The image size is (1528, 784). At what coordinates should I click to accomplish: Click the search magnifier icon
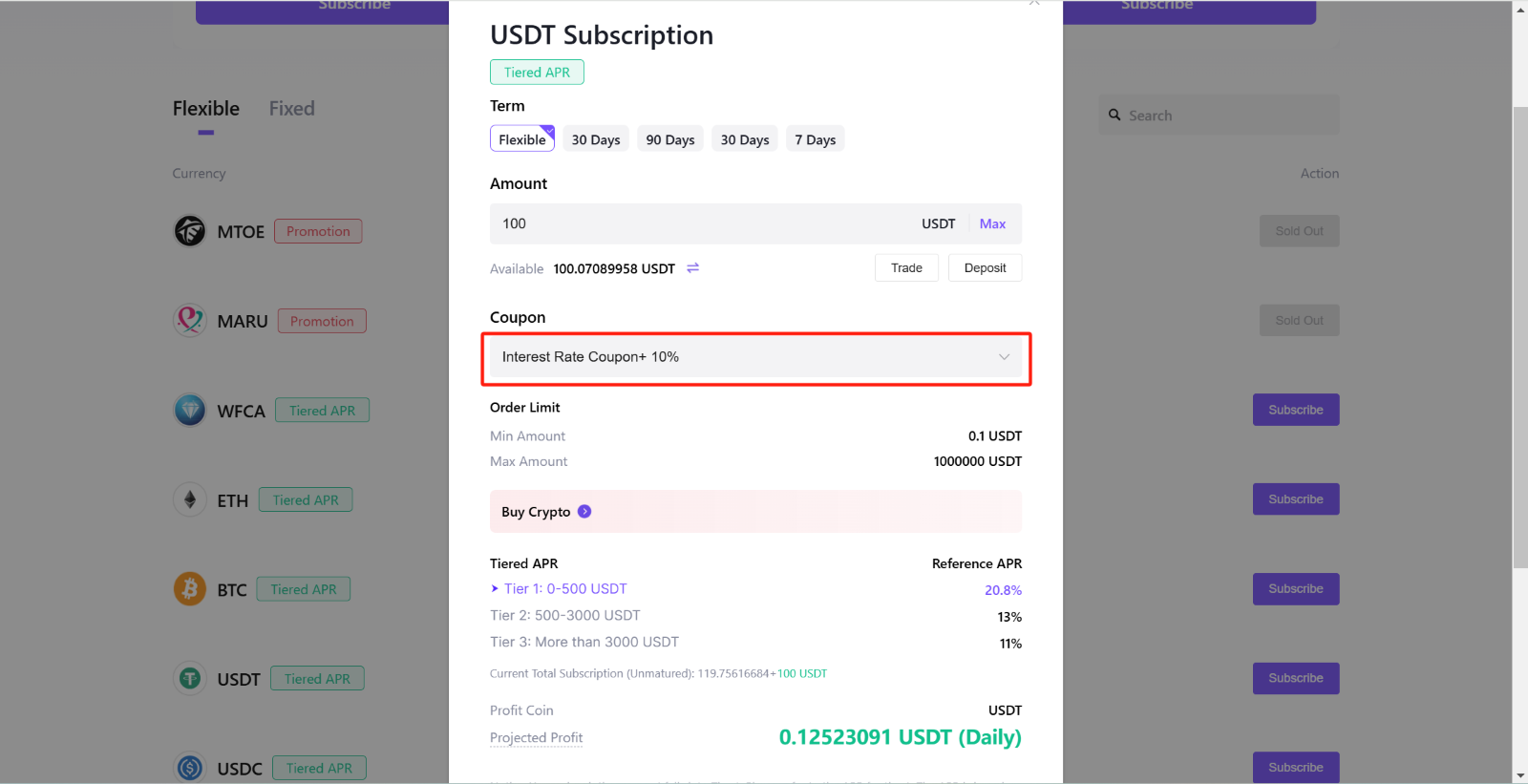point(1114,115)
